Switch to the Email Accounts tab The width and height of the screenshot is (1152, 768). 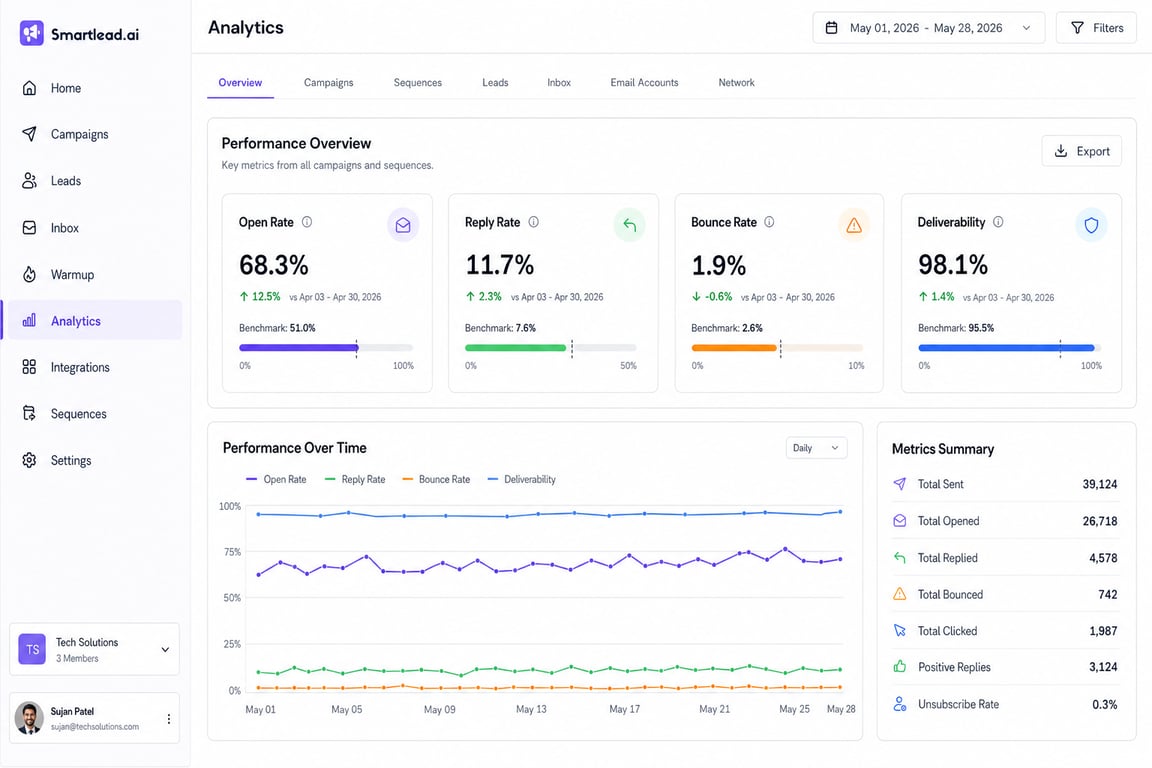(644, 82)
